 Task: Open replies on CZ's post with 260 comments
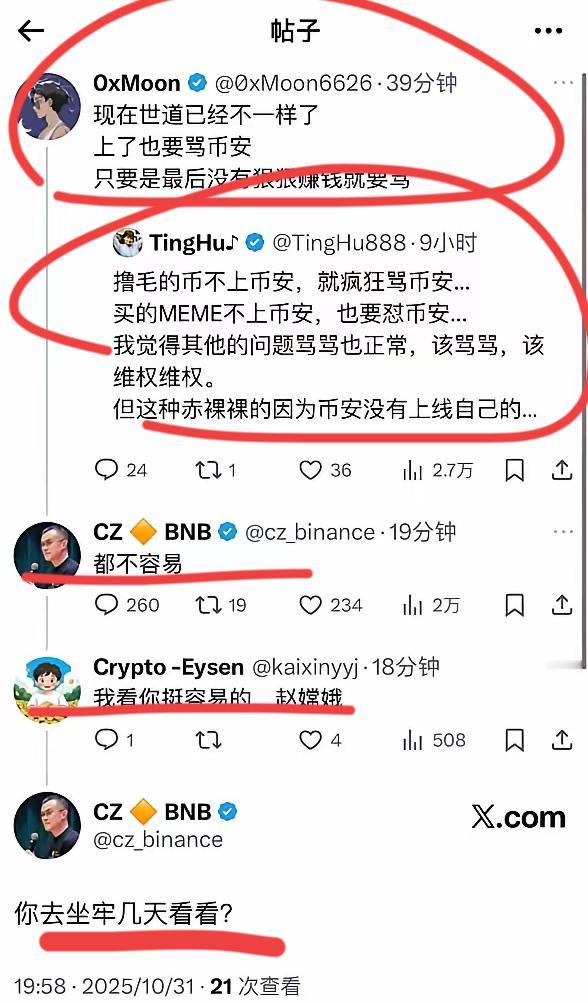click(x=126, y=605)
